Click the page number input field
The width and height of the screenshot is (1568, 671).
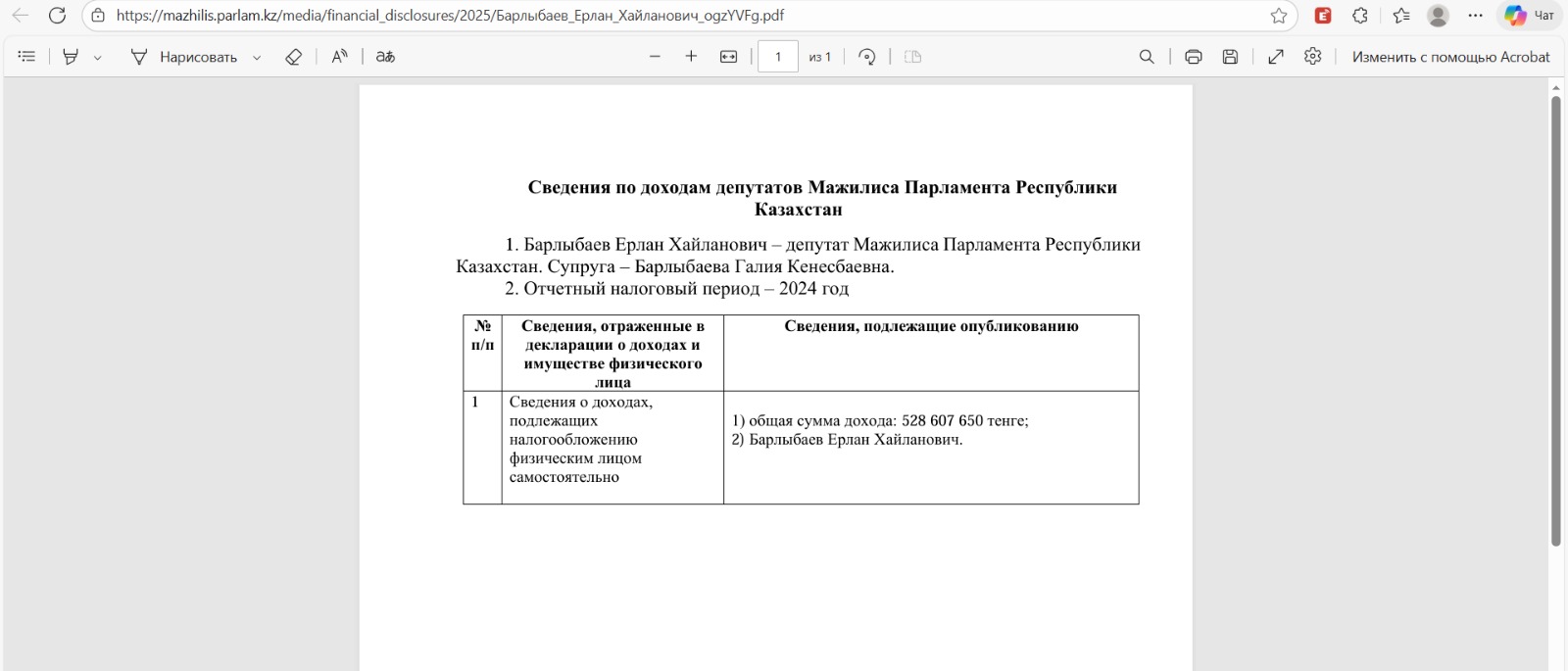(778, 57)
